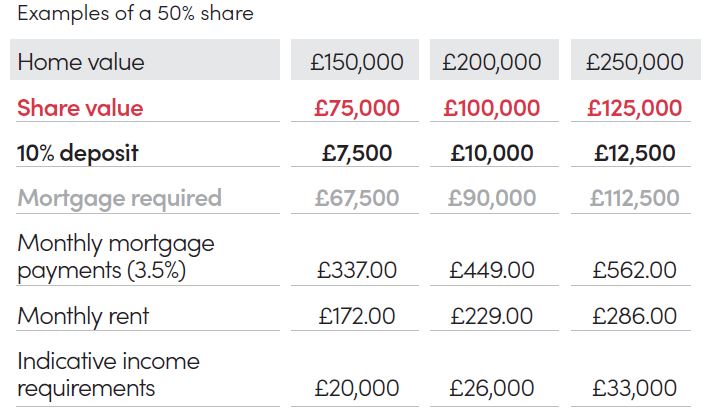The width and height of the screenshot is (713, 415).
Task: Click the 'Examples of a 50% share' heading
Action: coord(135,14)
